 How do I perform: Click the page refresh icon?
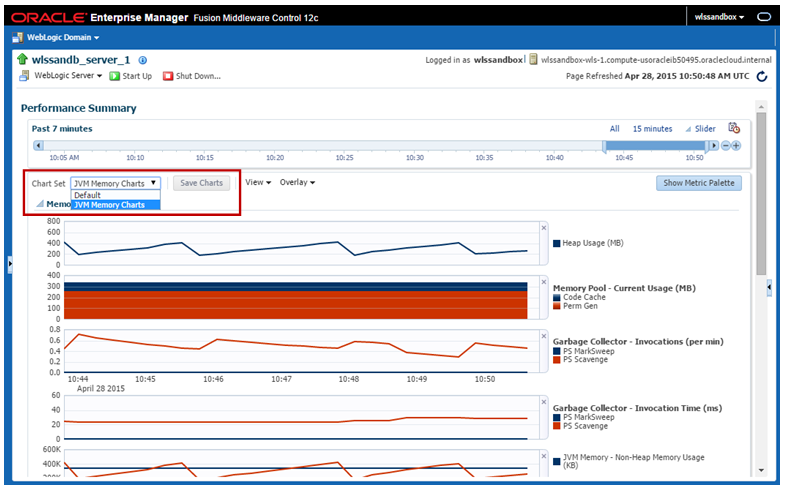(x=762, y=76)
